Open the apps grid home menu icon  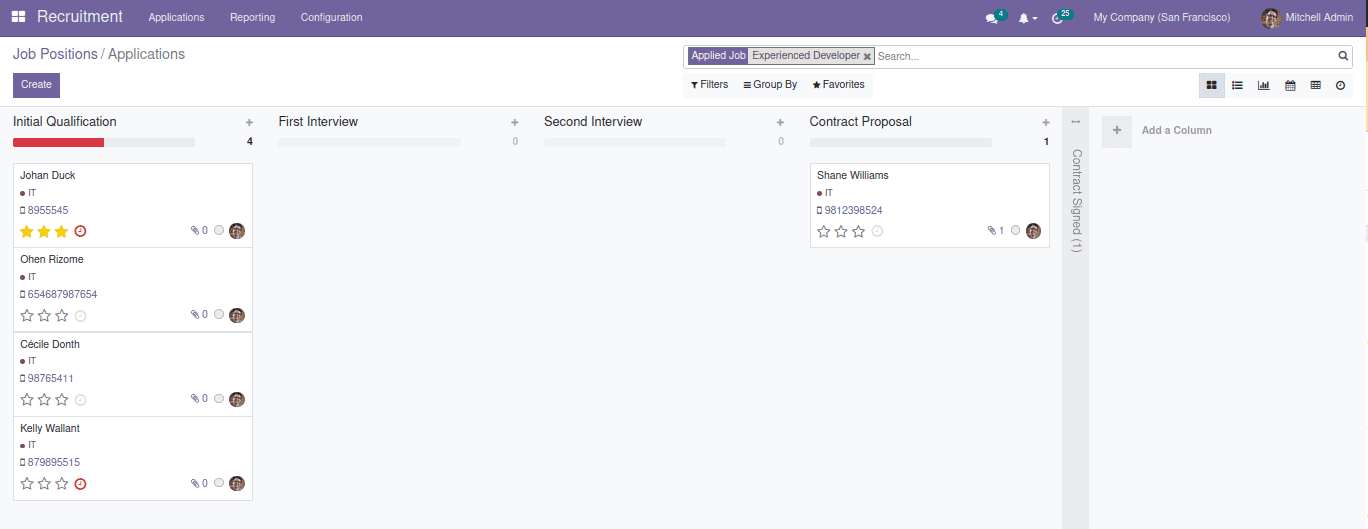coord(18,17)
